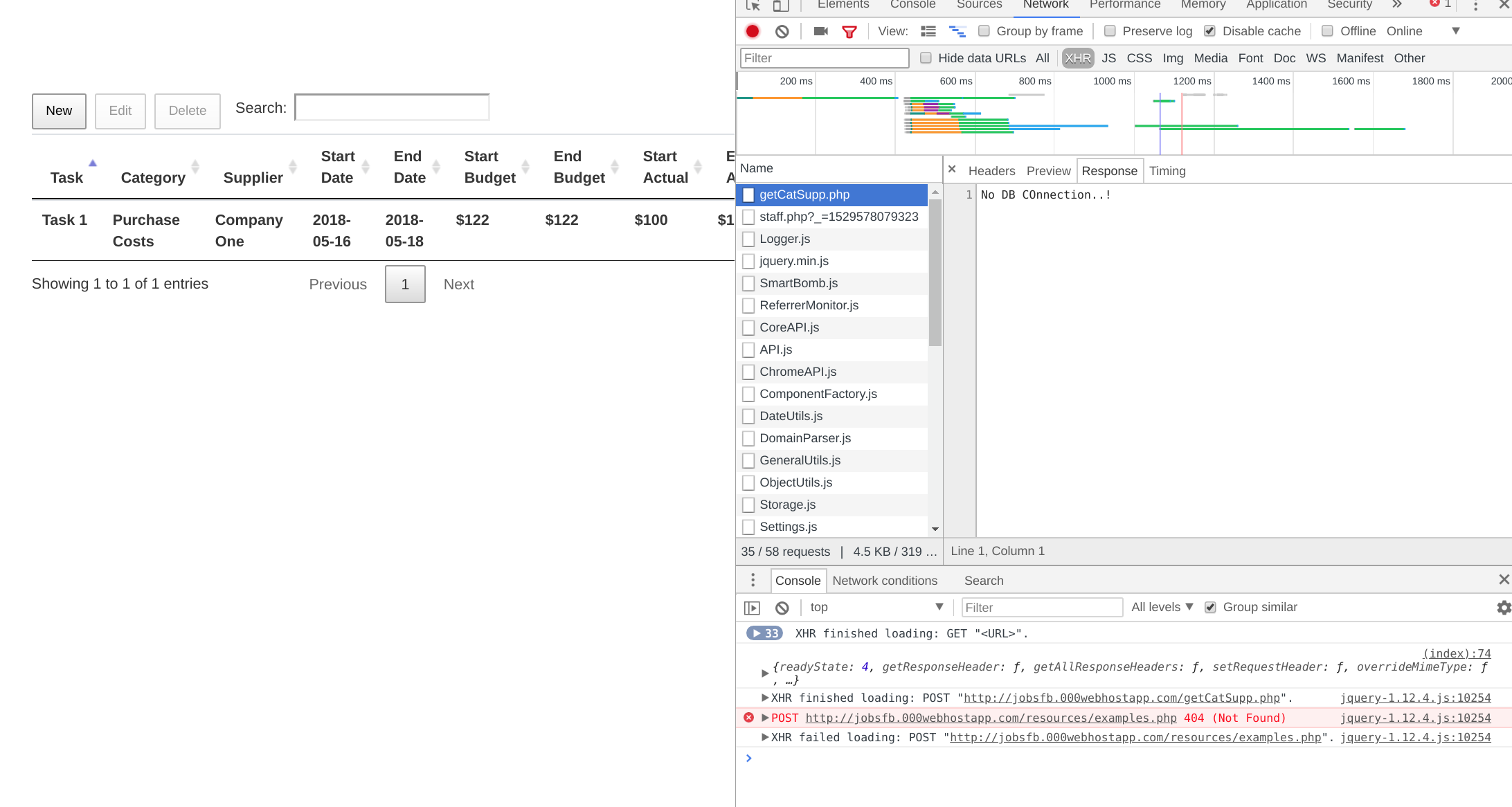1512x807 pixels.
Task: Click the inspect element cursor icon
Action: (753, 6)
